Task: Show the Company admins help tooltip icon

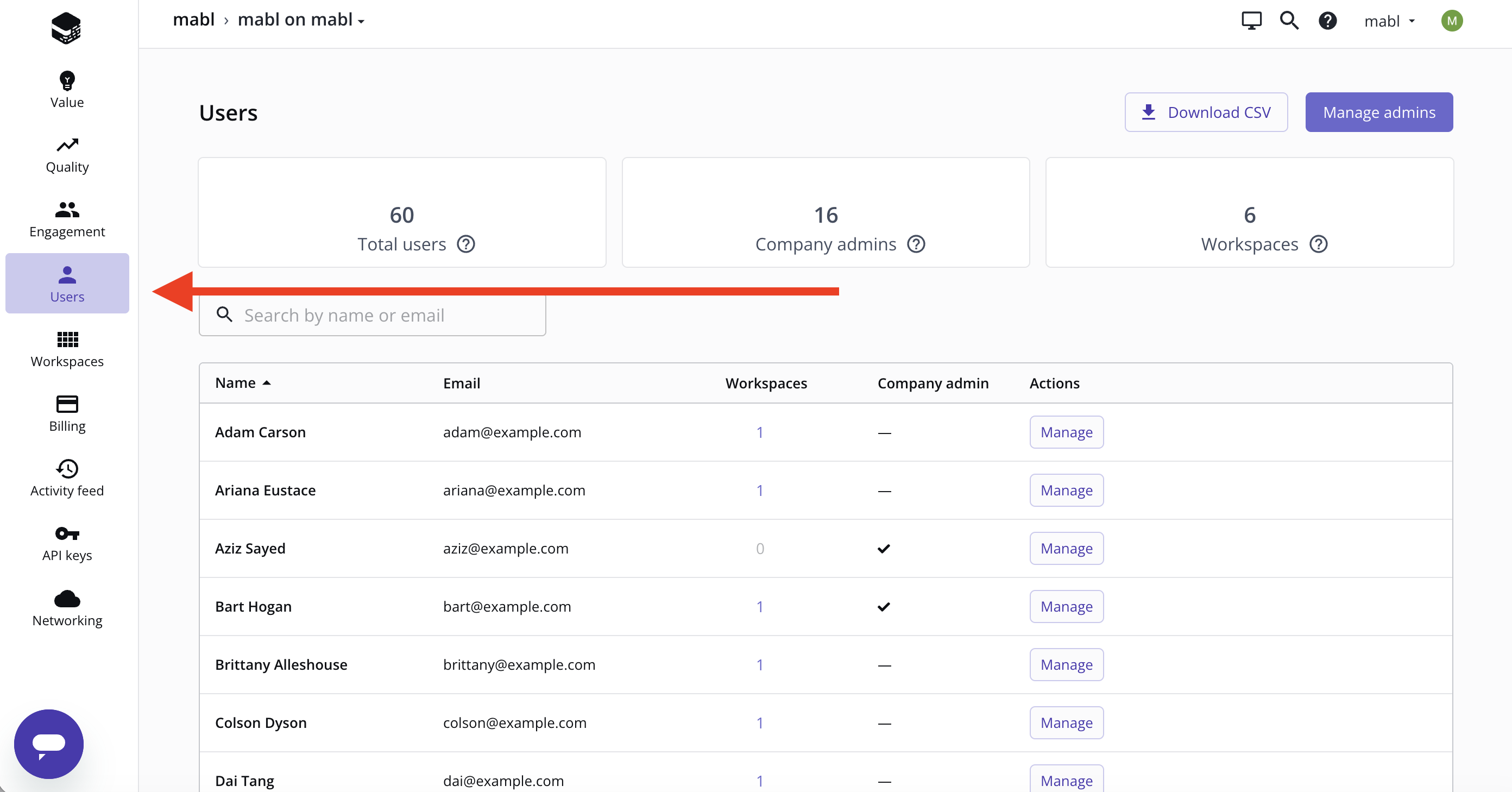Action: (x=916, y=244)
